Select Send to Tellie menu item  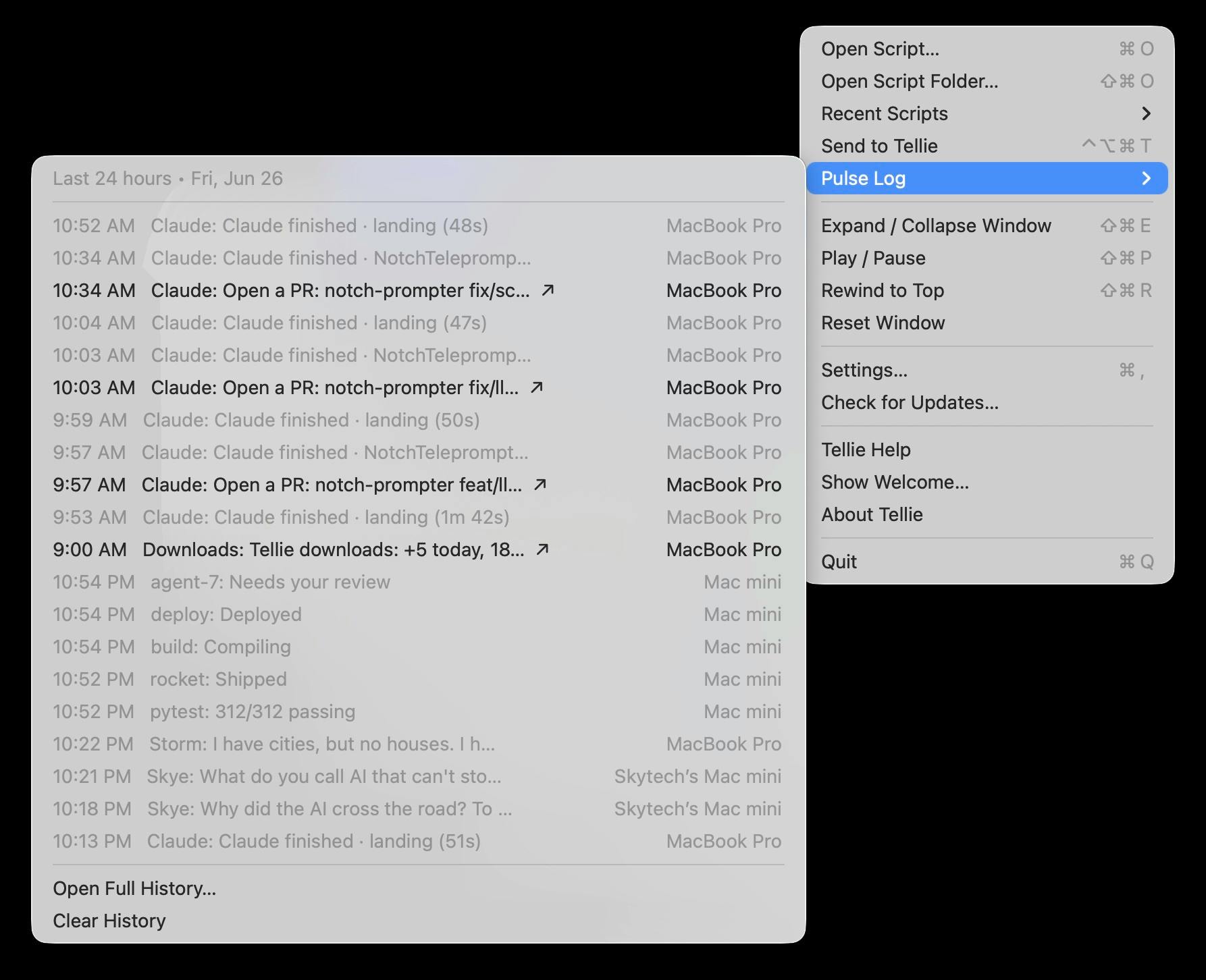(x=987, y=146)
